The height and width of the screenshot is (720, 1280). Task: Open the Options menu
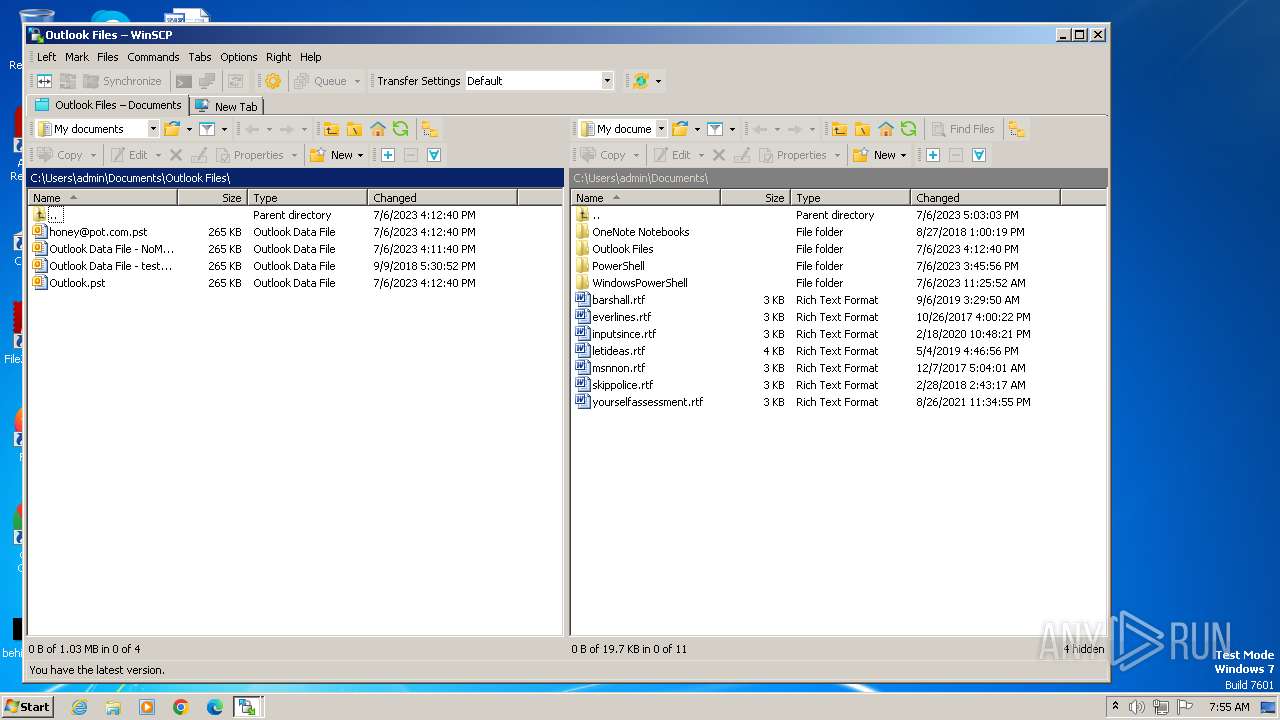pyautogui.click(x=239, y=57)
